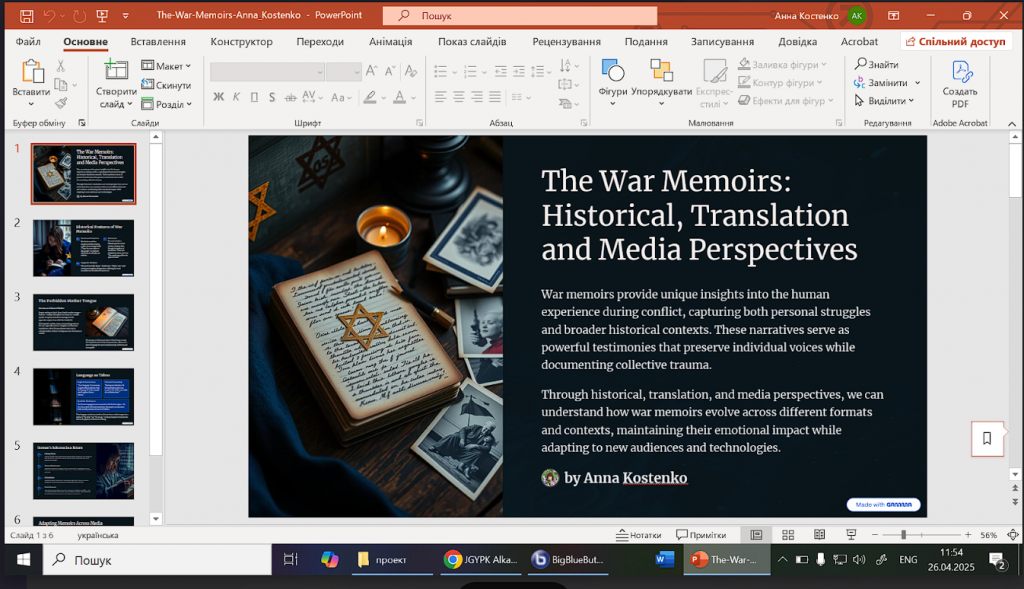Click the Спільний доступ share button

coord(955,42)
